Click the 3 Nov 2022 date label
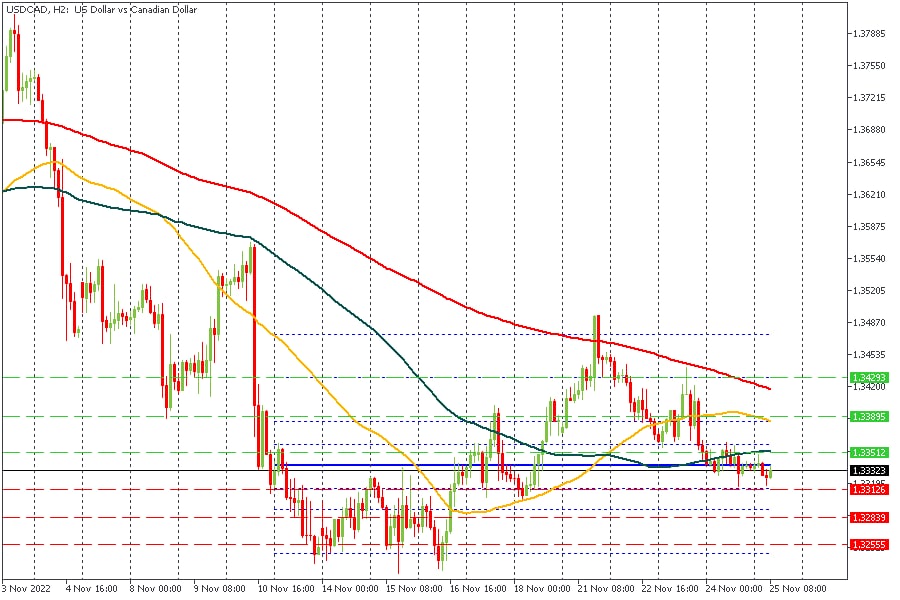 26,589
